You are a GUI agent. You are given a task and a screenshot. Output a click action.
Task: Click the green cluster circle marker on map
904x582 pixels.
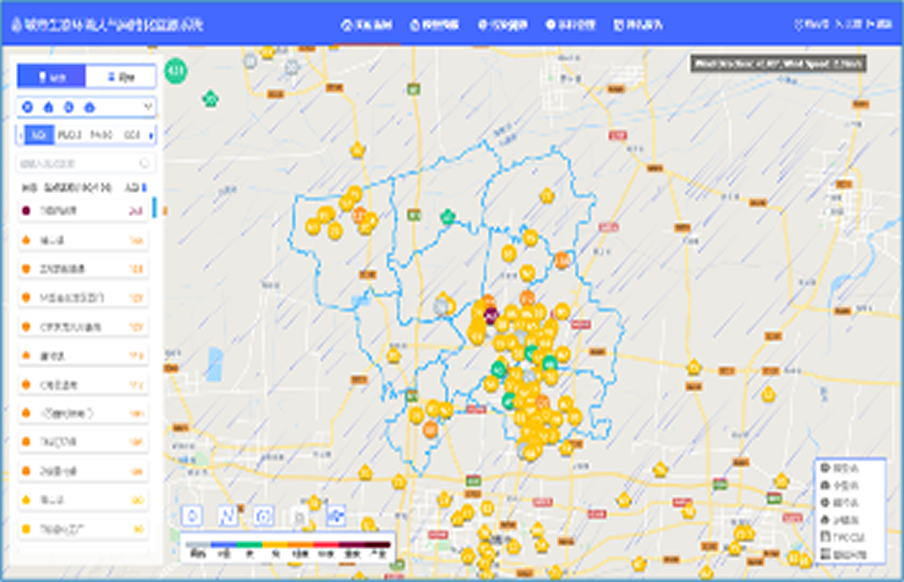177,70
